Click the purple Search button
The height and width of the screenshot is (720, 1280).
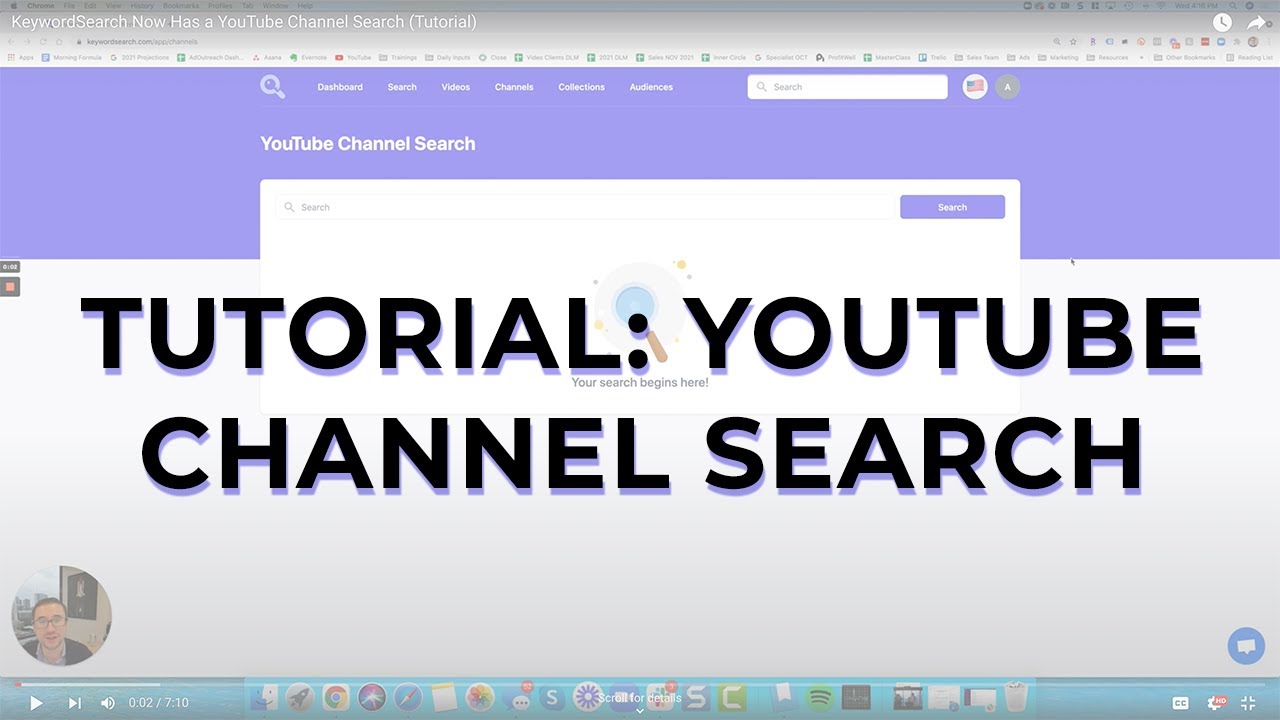click(x=952, y=207)
